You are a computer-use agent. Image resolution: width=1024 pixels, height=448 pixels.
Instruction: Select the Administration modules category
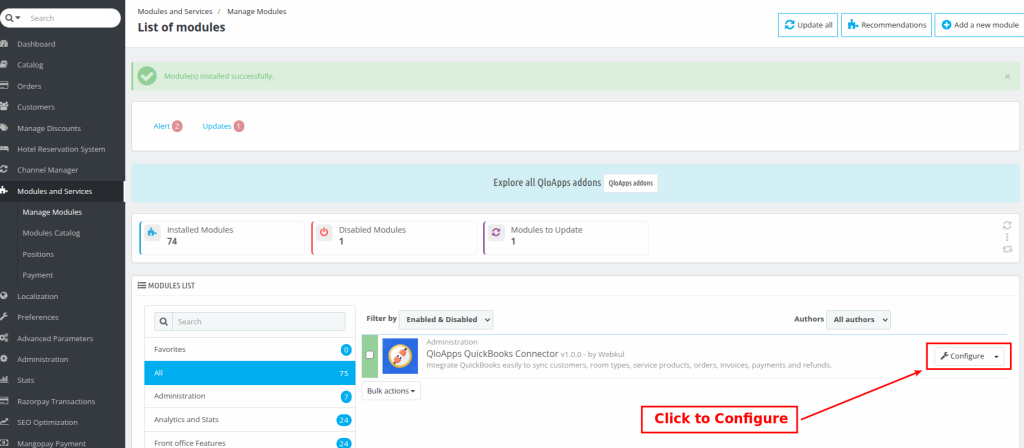click(x=250, y=396)
